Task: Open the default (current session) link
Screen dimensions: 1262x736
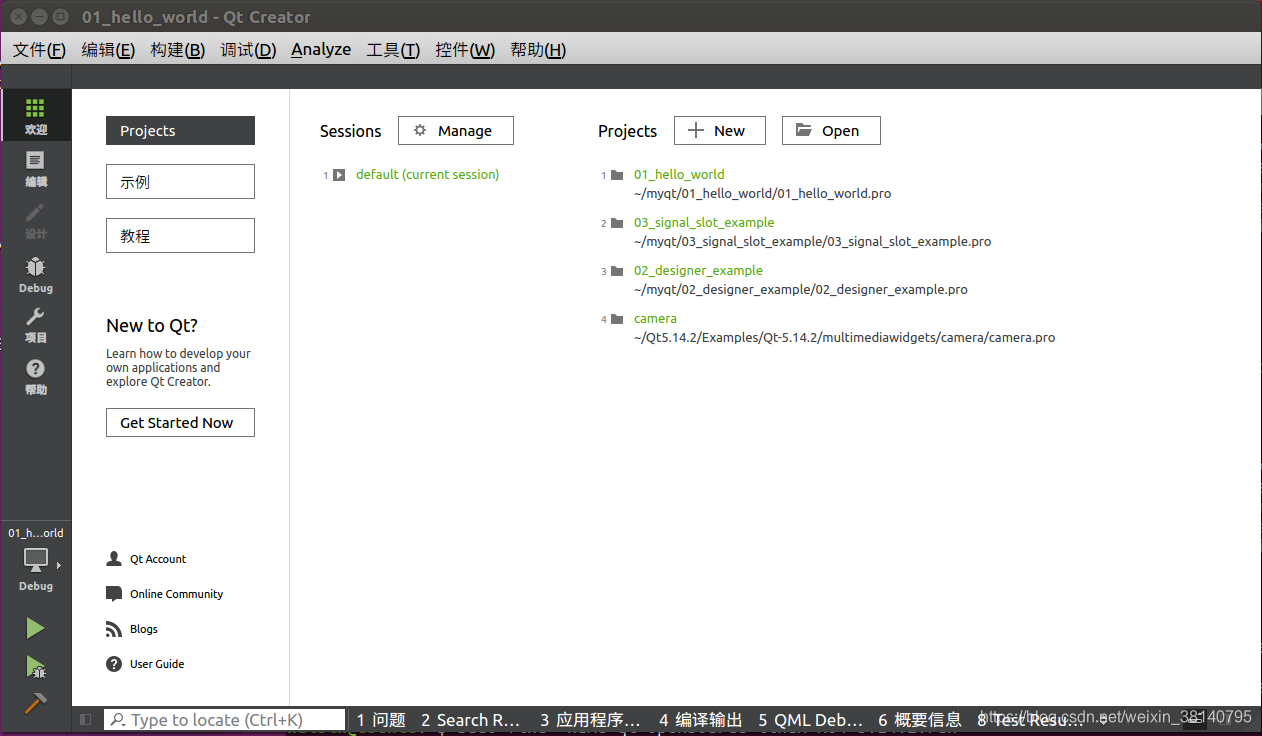Action: click(x=427, y=174)
